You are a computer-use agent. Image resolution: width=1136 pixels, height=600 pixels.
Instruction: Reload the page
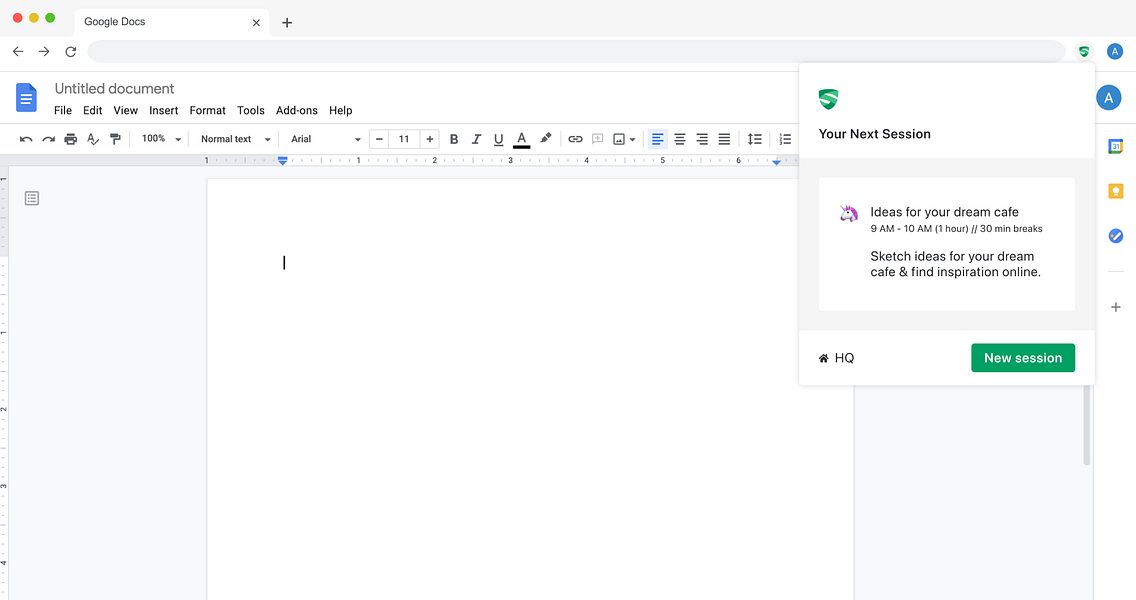click(x=70, y=51)
